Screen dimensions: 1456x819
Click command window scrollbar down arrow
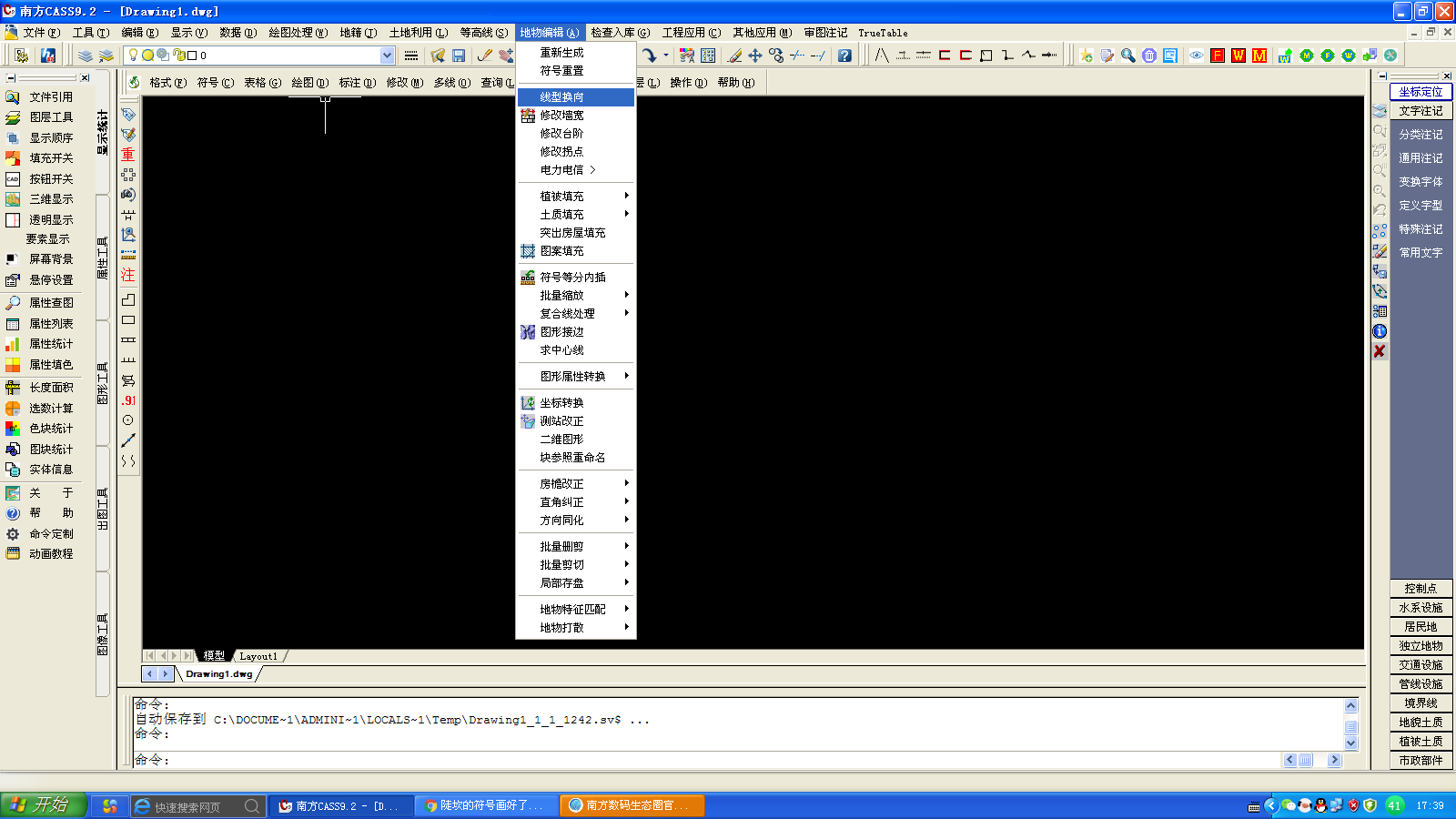click(1350, 743)
